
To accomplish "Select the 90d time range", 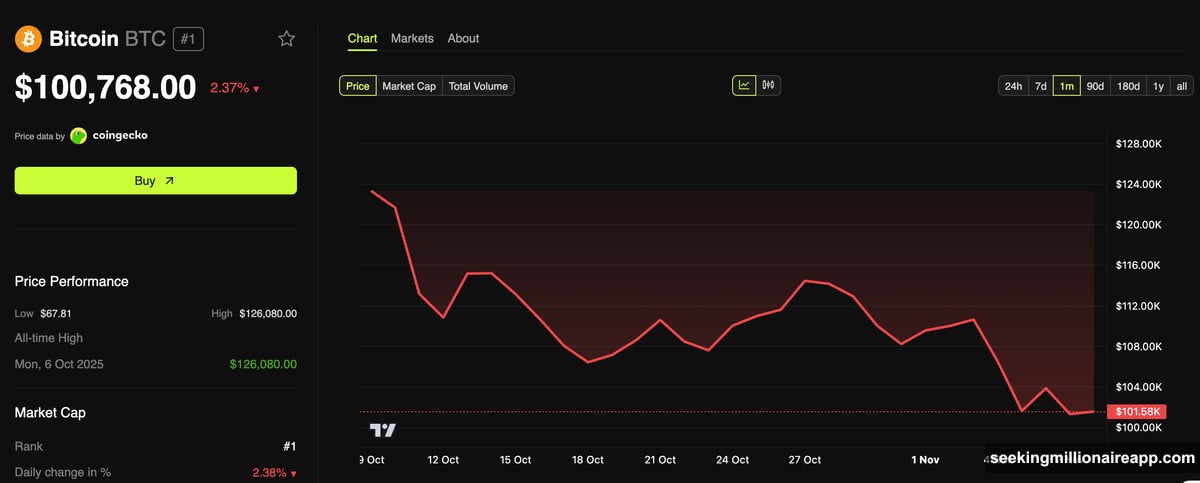I will (1095, 86).
